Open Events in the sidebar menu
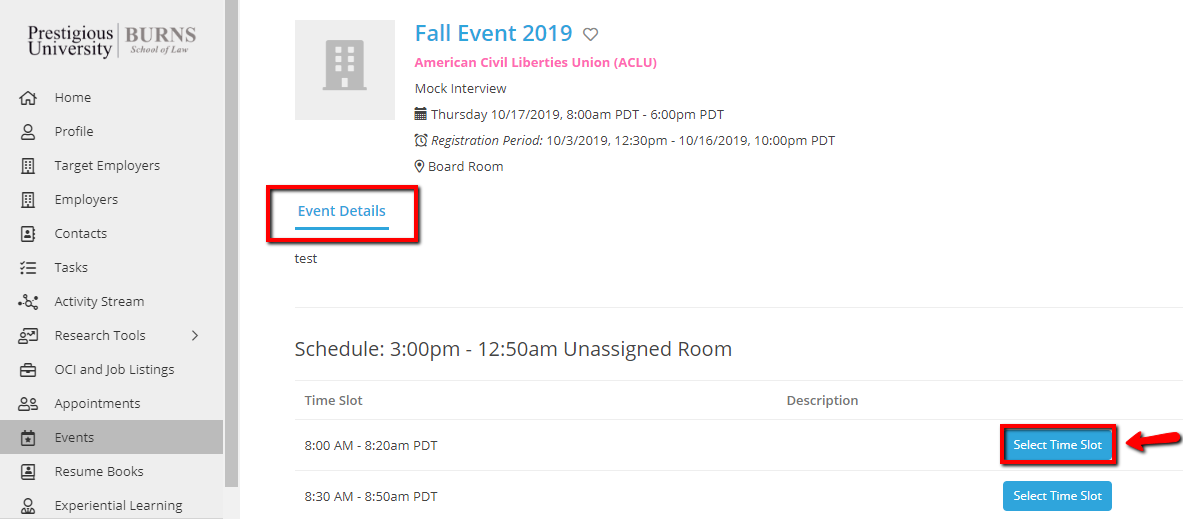1183x519 pixels. (74, 438)
